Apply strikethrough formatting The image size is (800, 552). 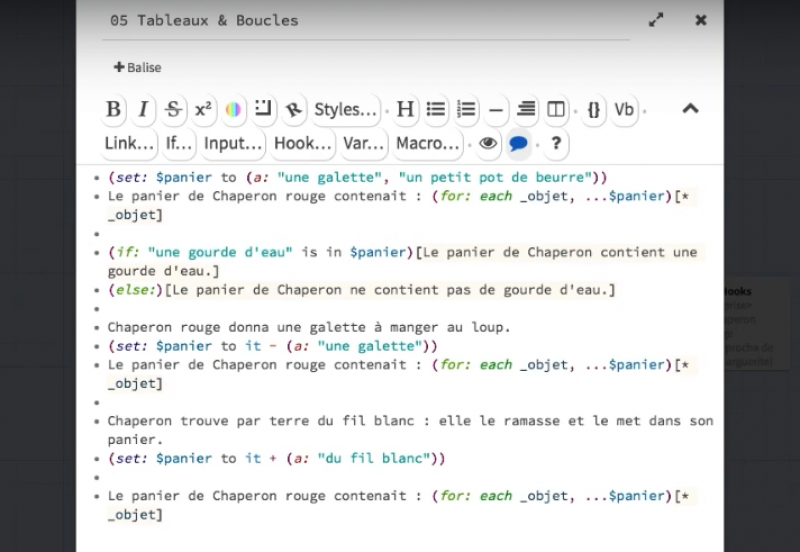(173, 110)
